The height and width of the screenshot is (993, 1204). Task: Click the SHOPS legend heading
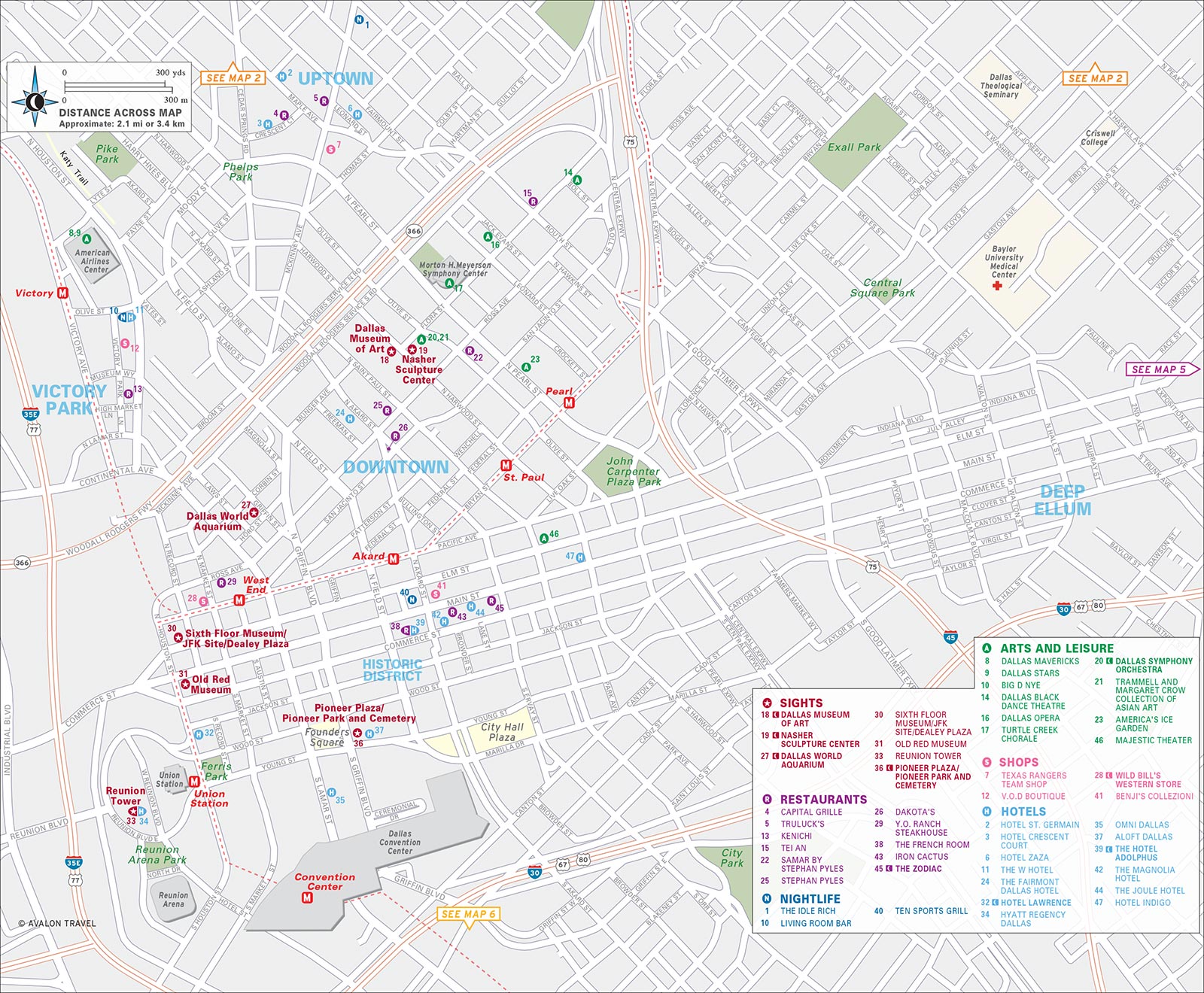(x=1018, y=762)
